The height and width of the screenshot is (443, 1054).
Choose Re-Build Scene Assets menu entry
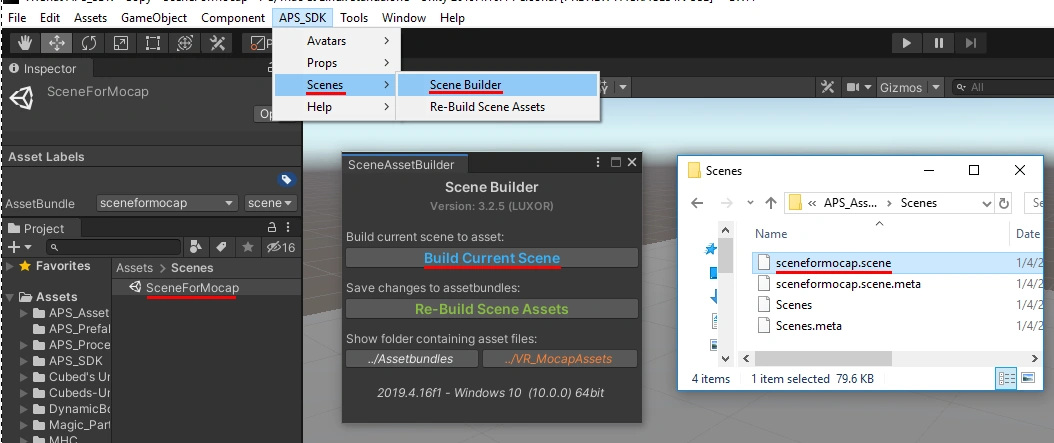click(497, 107)
